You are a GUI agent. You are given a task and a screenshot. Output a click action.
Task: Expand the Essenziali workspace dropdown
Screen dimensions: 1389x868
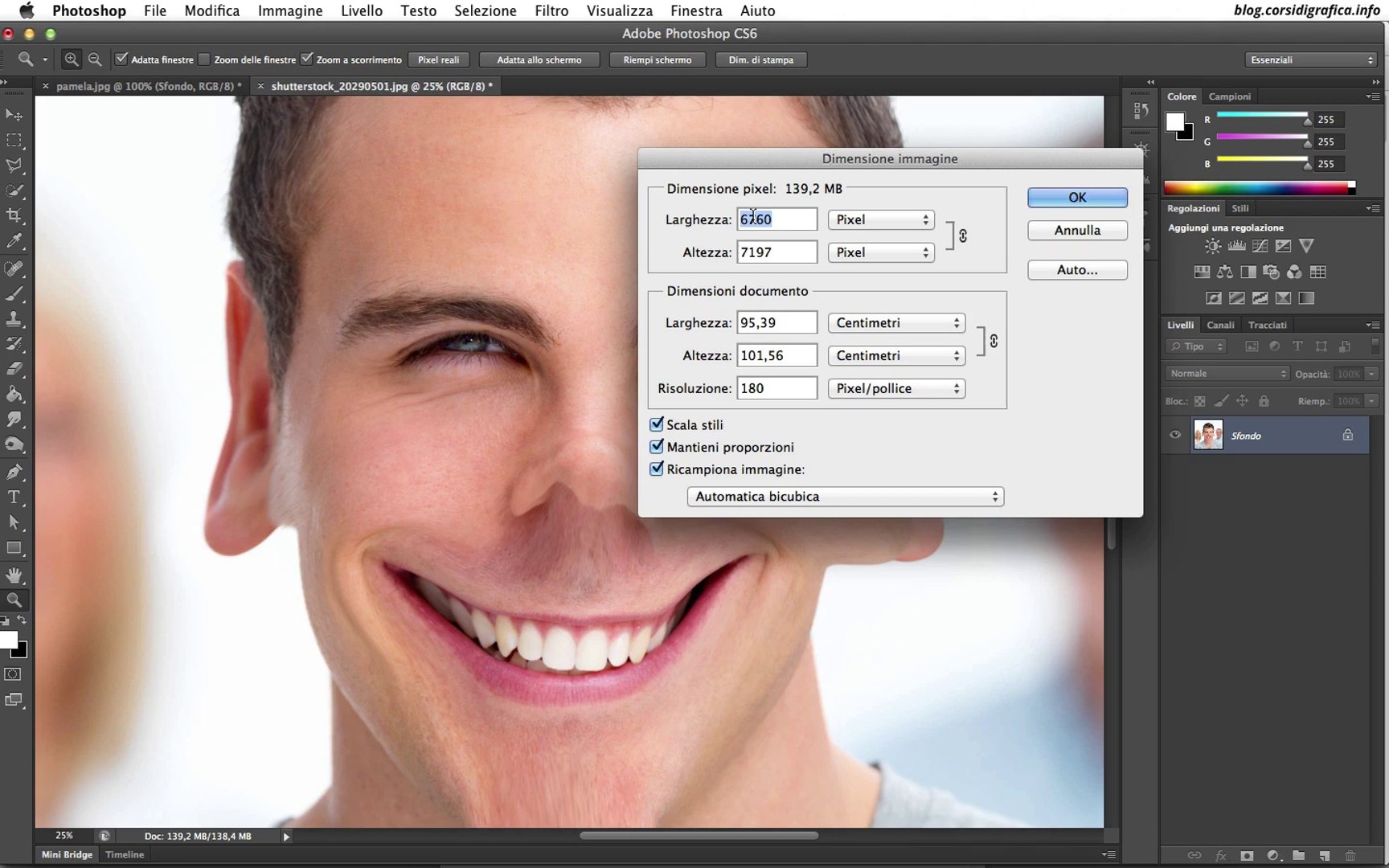pyautogui.click(x=1311, y=59)
